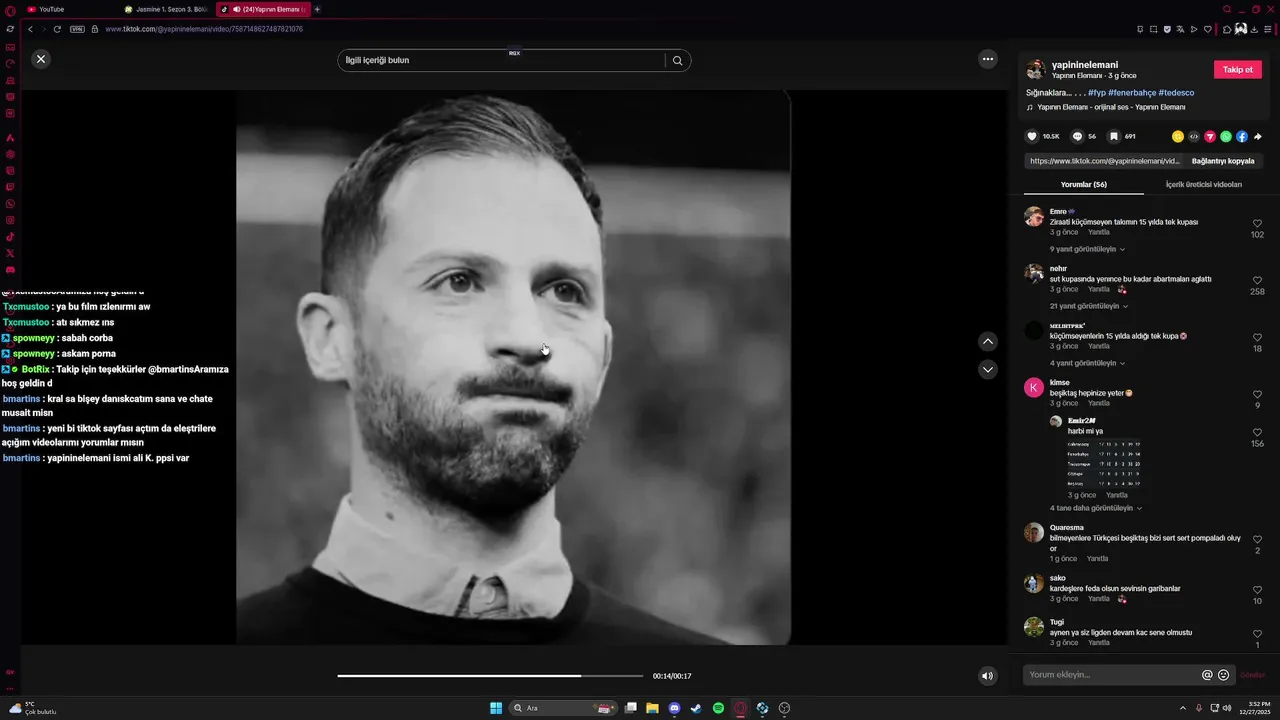
Task: Click the embed code icon
Action: (x=1194, y=136)
